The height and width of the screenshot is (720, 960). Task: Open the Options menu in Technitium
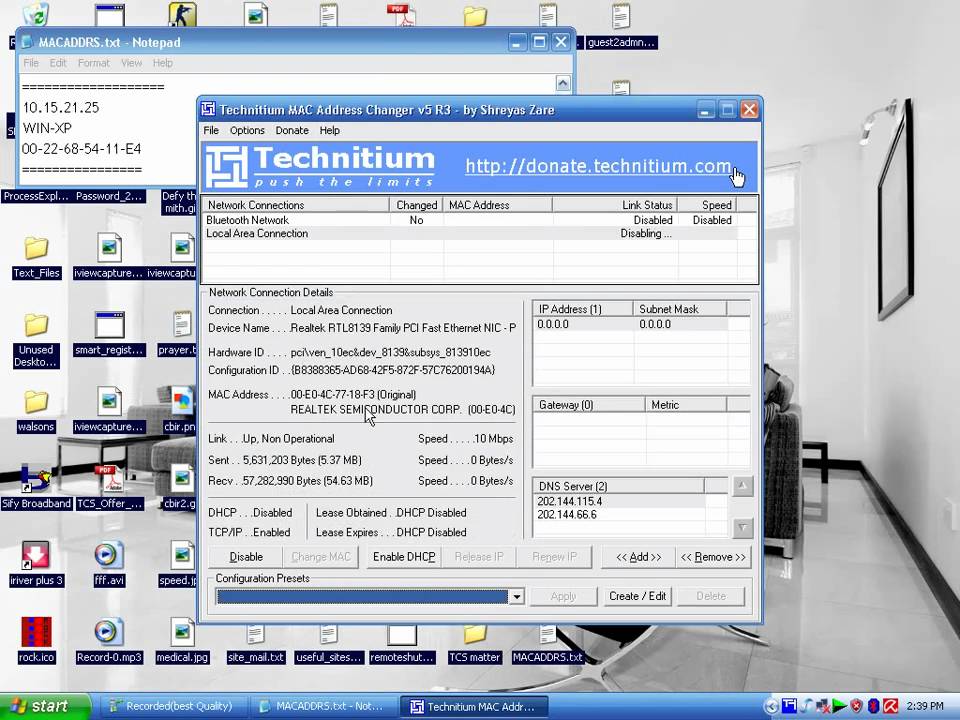pos(247,130)
